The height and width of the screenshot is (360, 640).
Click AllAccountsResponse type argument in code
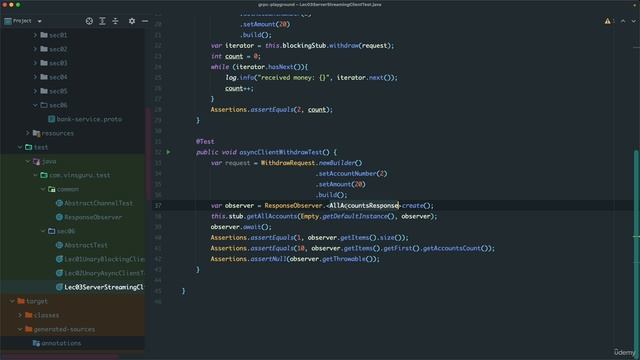[x=364, y=205]
